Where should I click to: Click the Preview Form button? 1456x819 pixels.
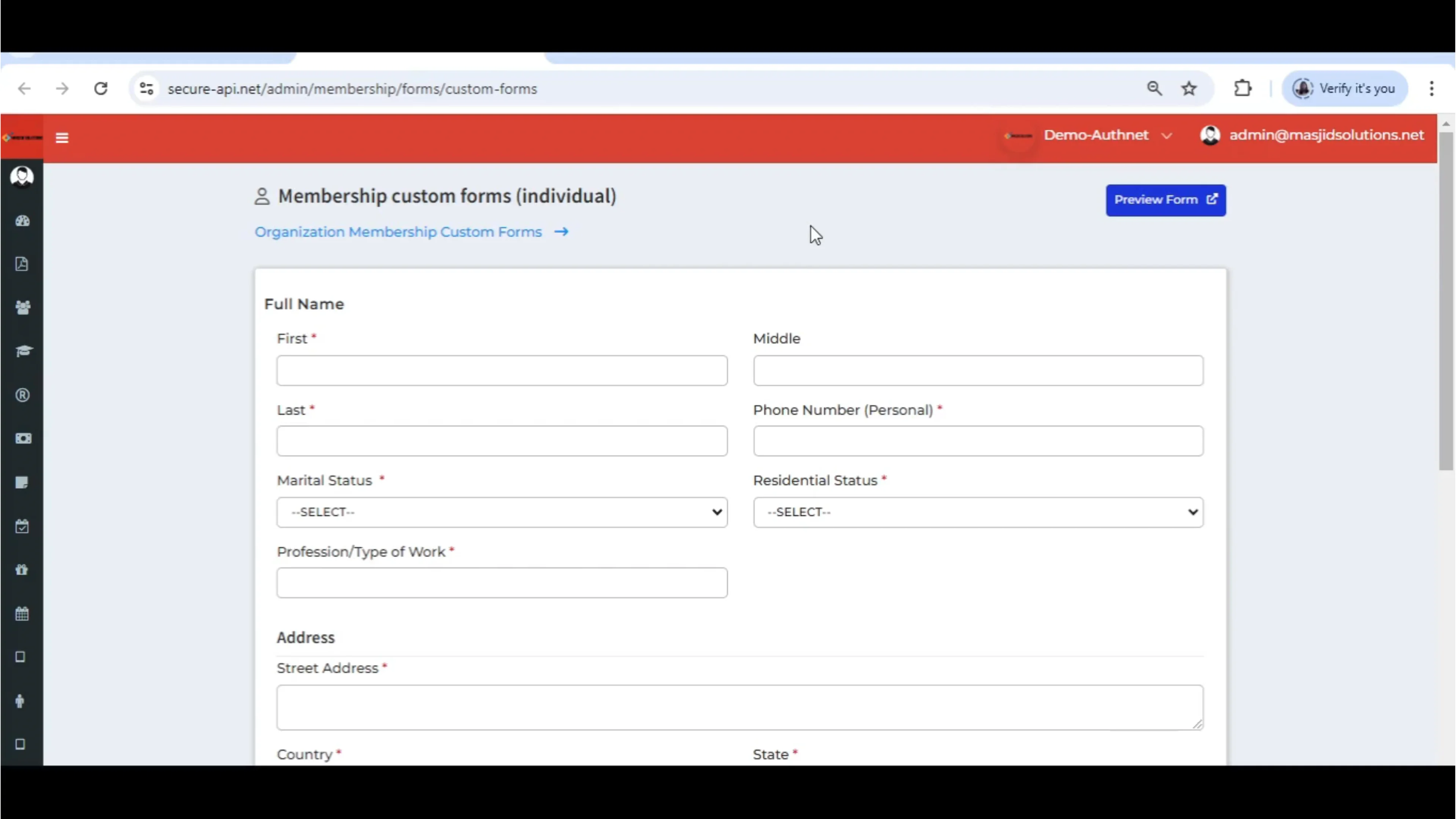pos(1166,200)
